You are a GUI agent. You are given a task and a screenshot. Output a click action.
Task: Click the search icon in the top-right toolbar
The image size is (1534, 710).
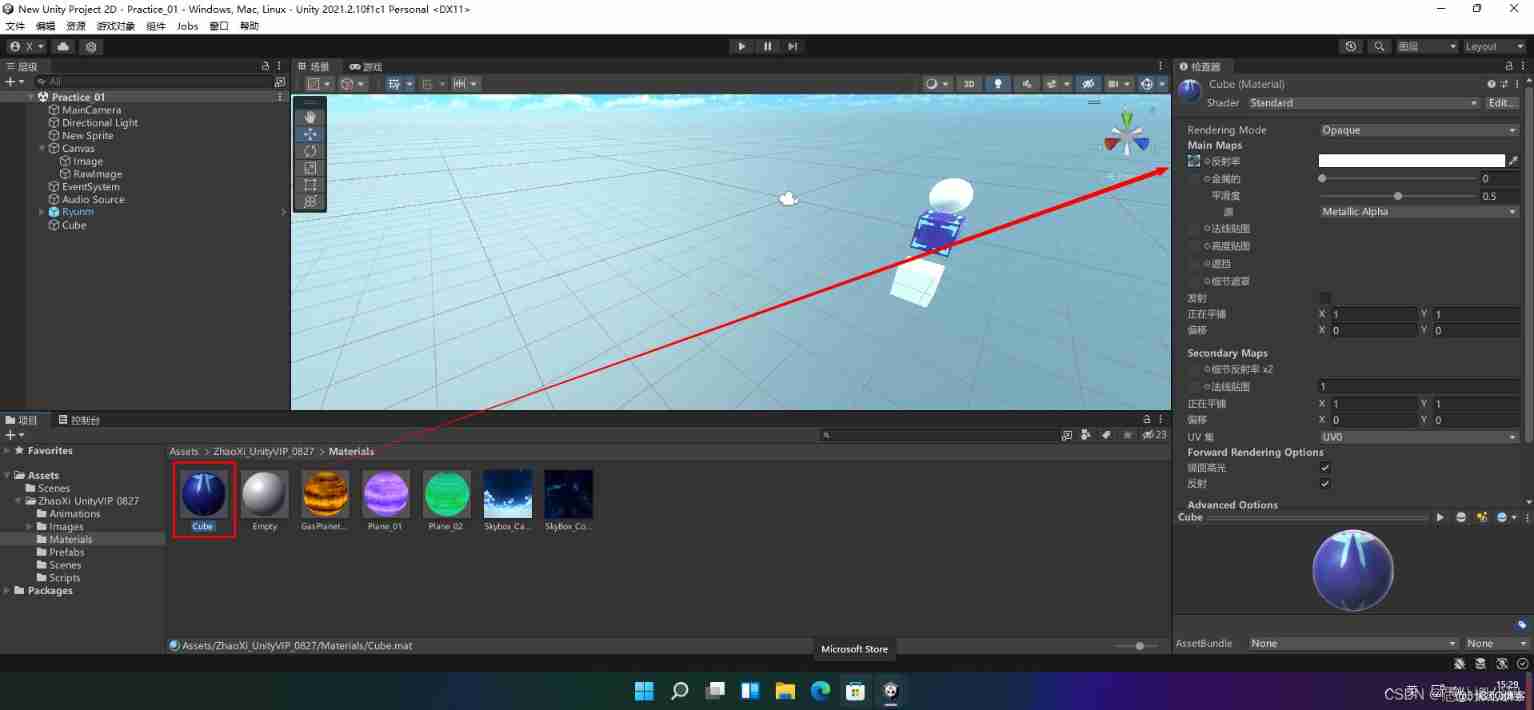[1377, 46]
